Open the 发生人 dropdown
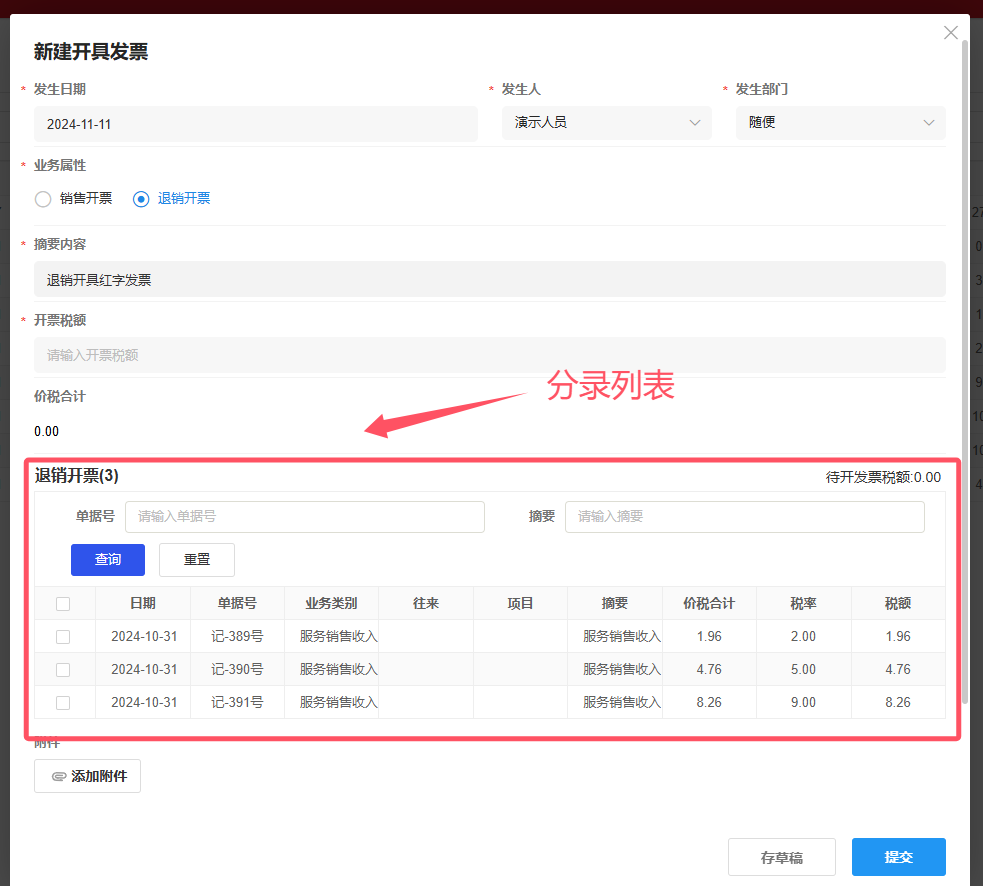 pyautogui.click(x=606, y=123)
